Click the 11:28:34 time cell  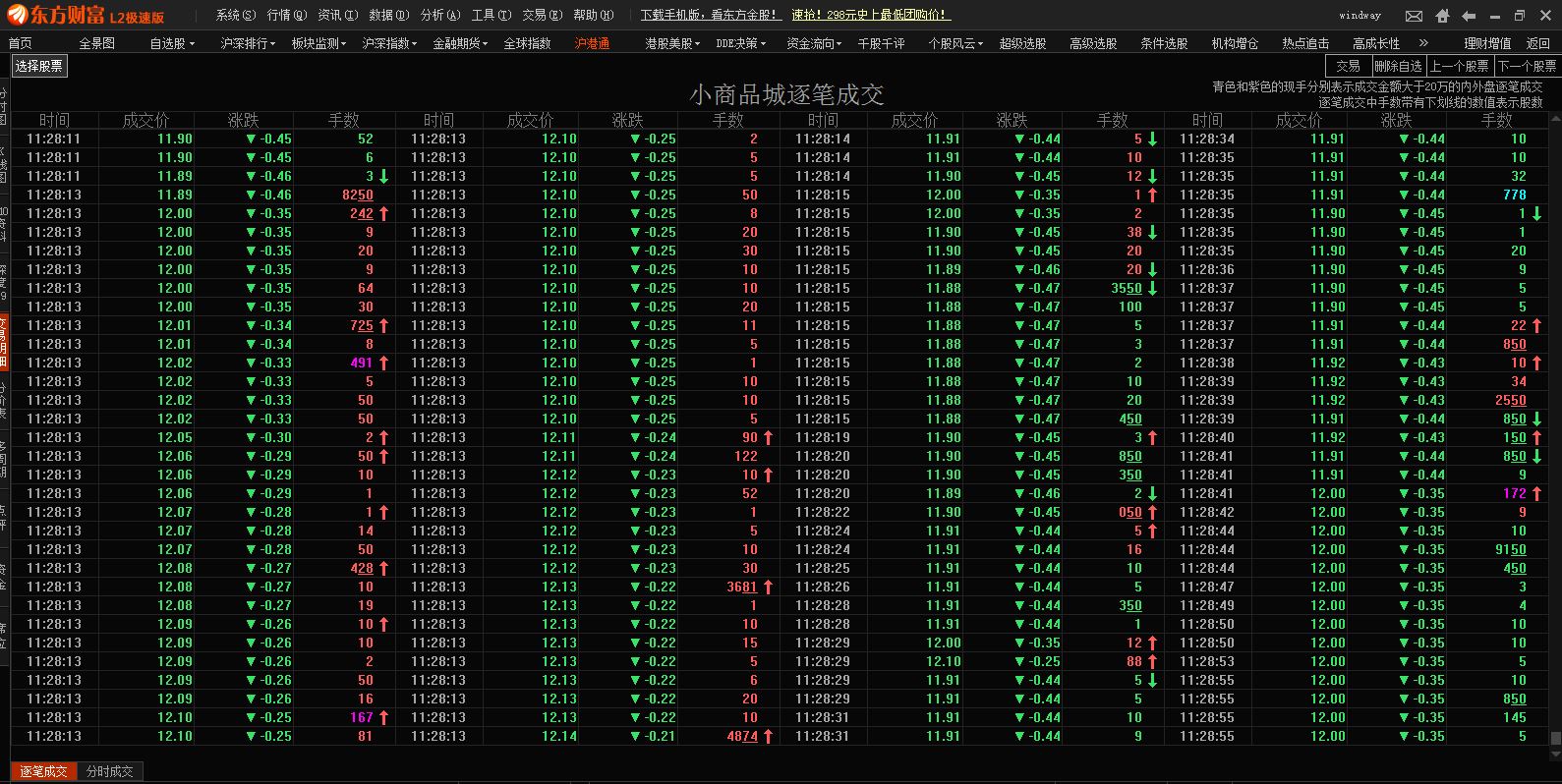(x=1207, y=139)
